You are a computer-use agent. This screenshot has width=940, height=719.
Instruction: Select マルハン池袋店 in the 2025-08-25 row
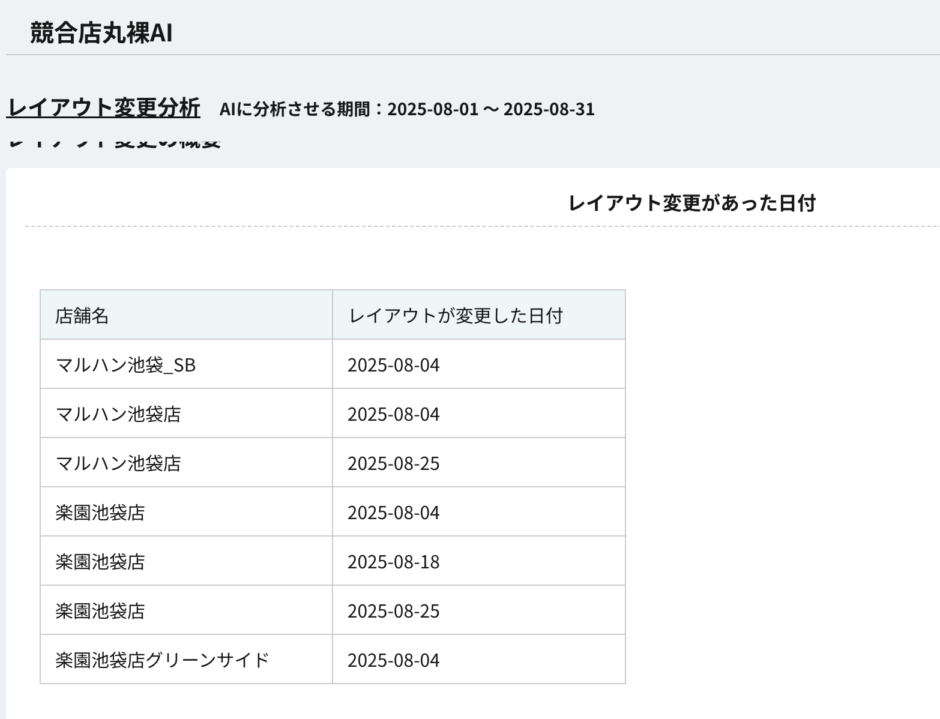118,463
